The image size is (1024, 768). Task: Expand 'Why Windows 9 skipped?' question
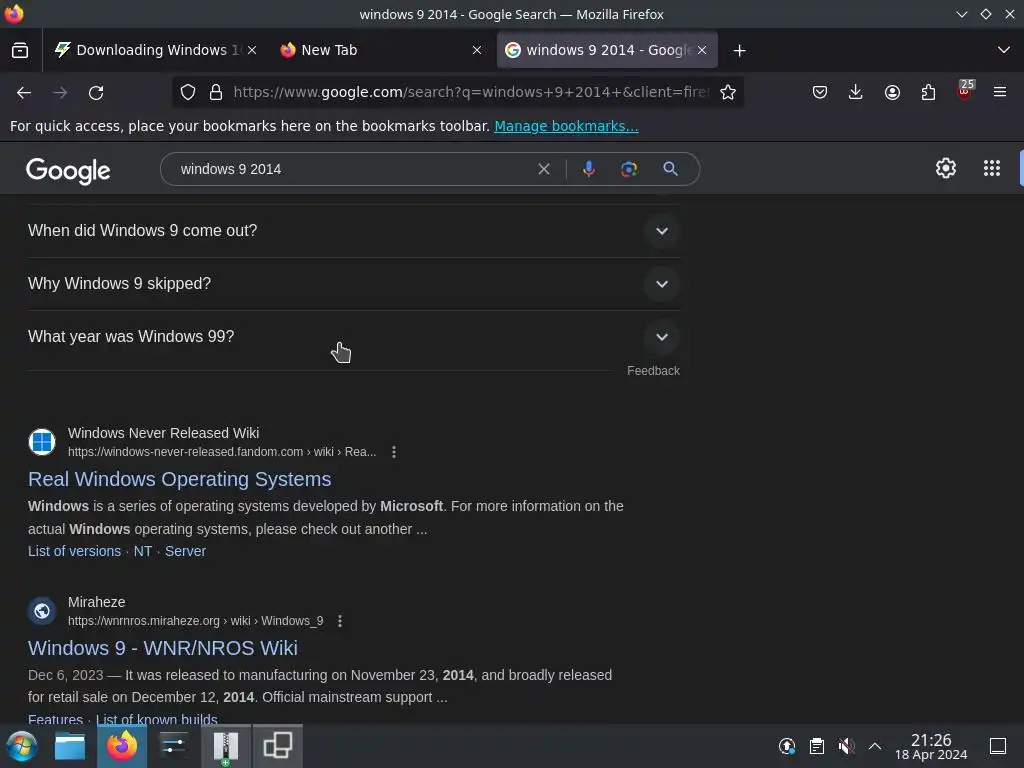tap(353, 284)
